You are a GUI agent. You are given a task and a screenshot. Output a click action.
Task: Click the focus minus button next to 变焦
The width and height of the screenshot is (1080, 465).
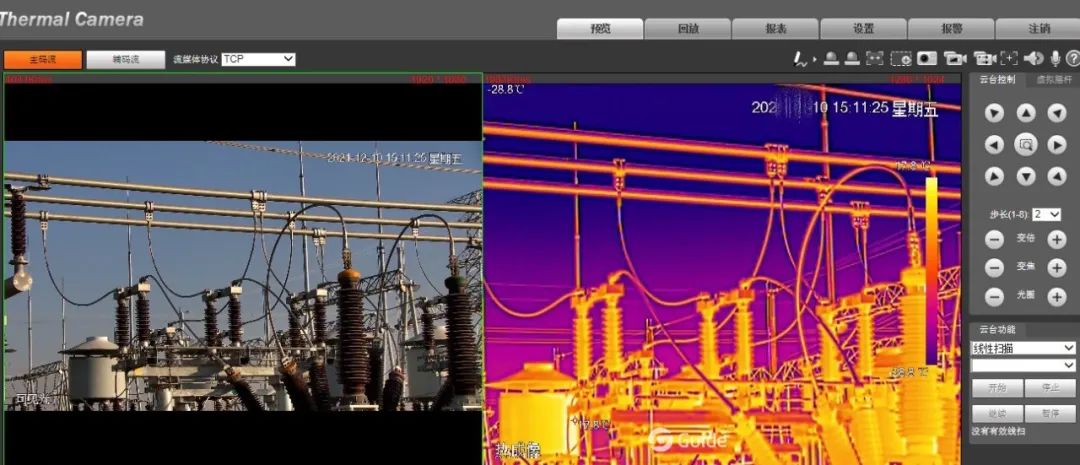[994, 268]
